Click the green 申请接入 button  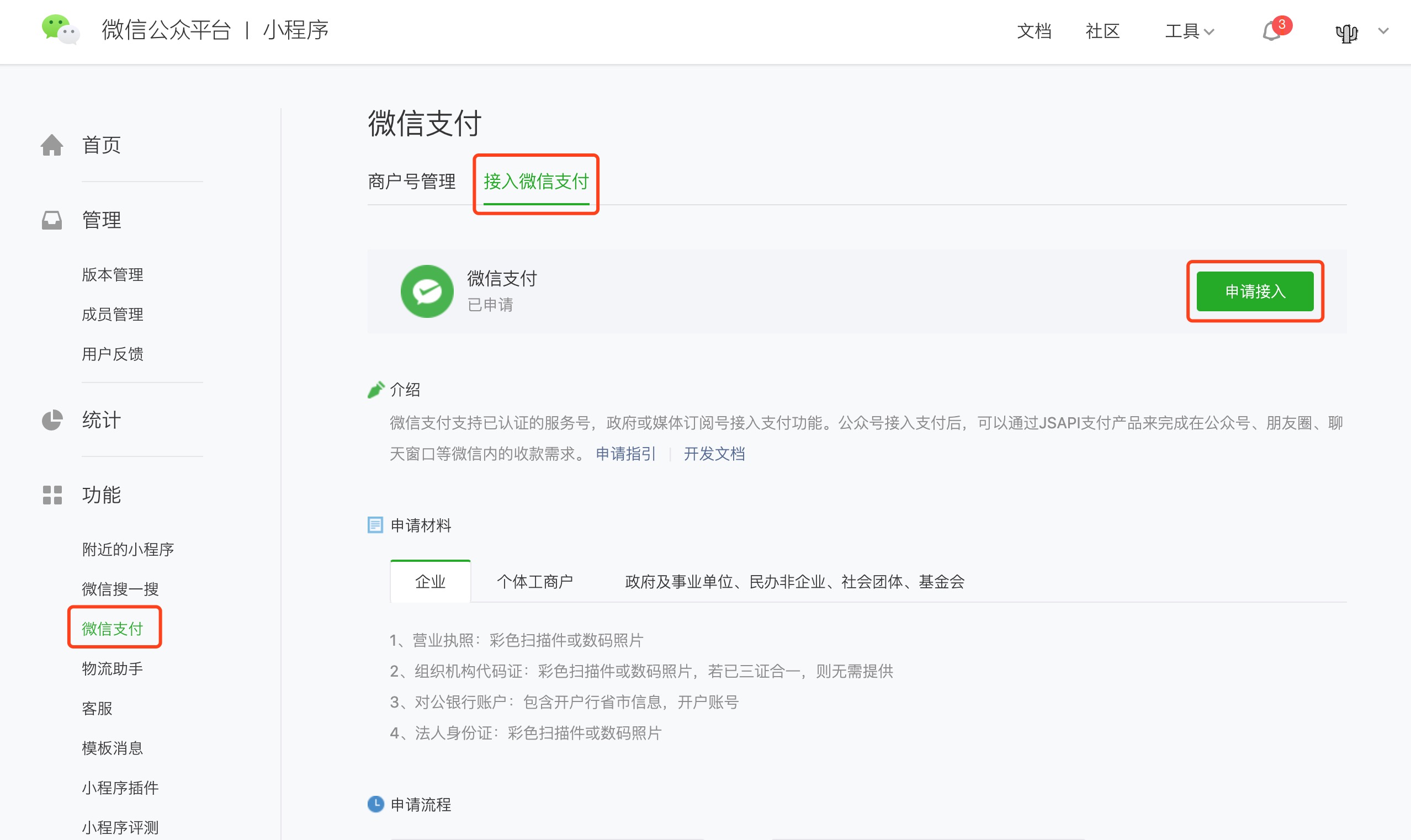(1255, 291)
